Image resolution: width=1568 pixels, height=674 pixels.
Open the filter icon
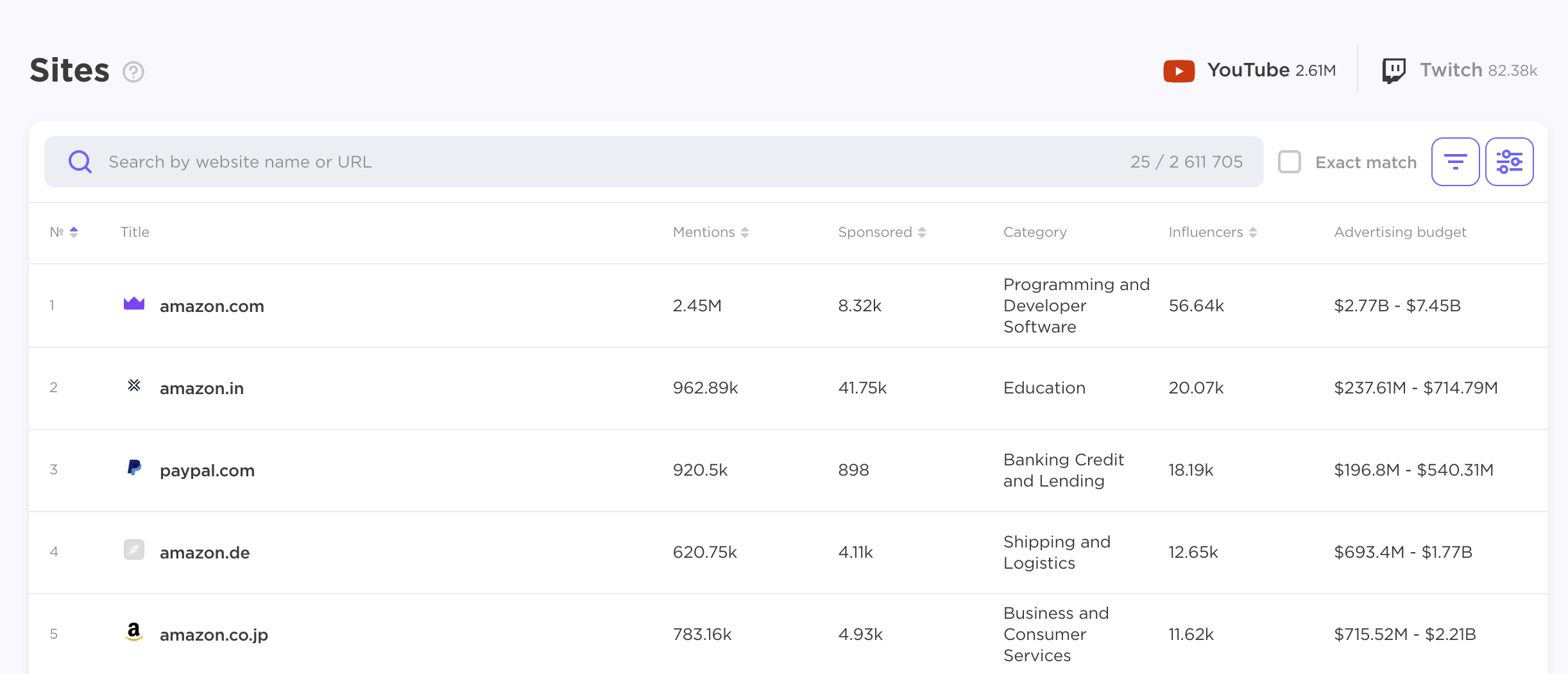[1456, 161]
